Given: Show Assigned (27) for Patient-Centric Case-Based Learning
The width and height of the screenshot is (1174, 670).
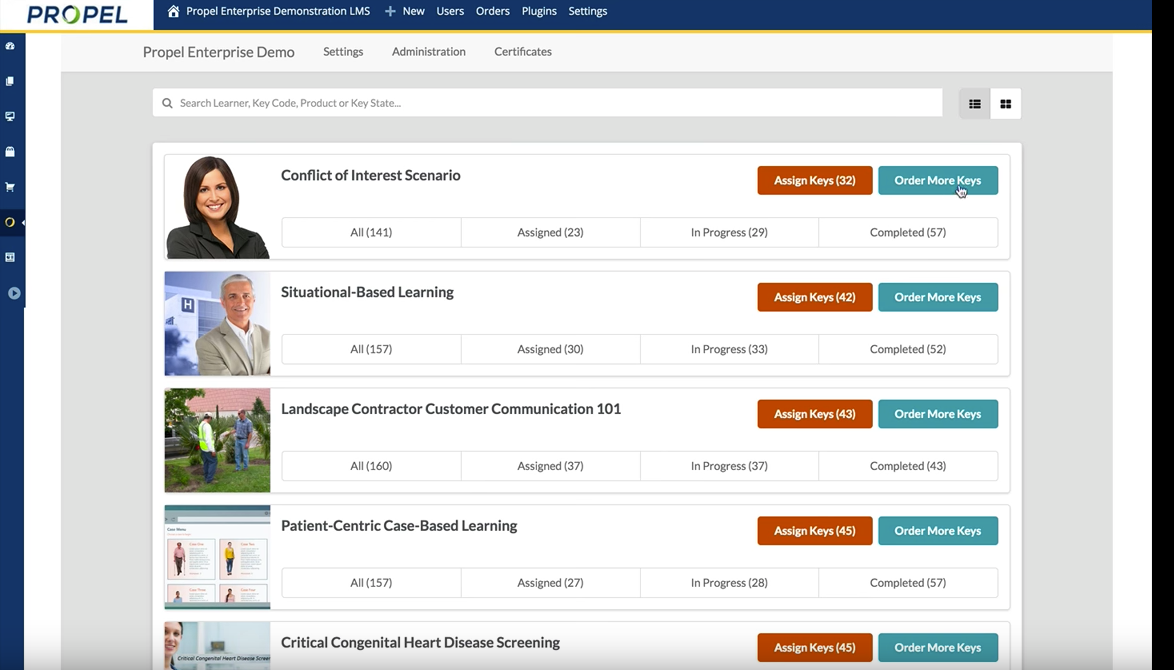Looking at the screenshot, I should pos(550,582).
